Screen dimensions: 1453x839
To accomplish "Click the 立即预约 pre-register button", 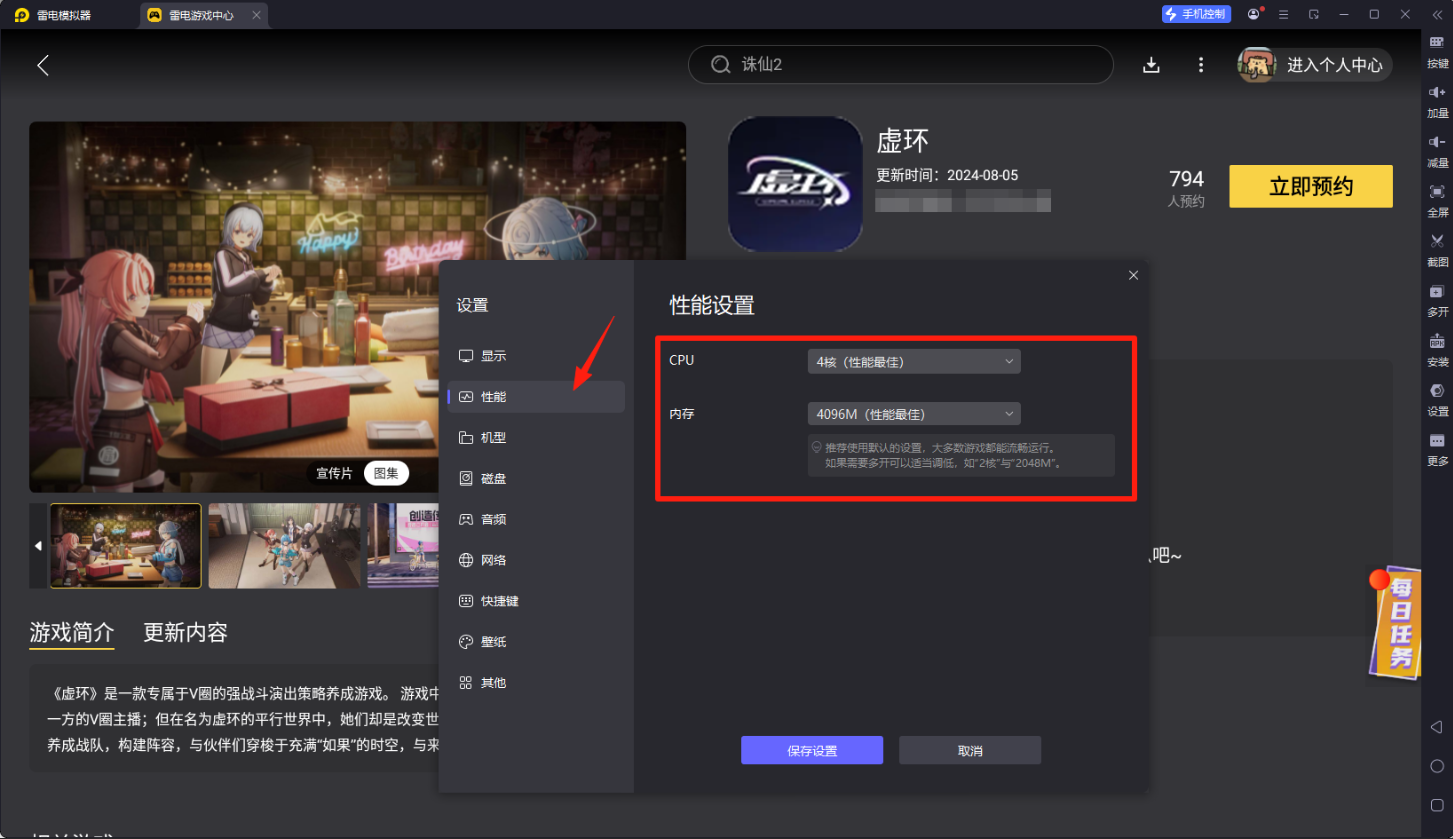I will (1311, 186).
